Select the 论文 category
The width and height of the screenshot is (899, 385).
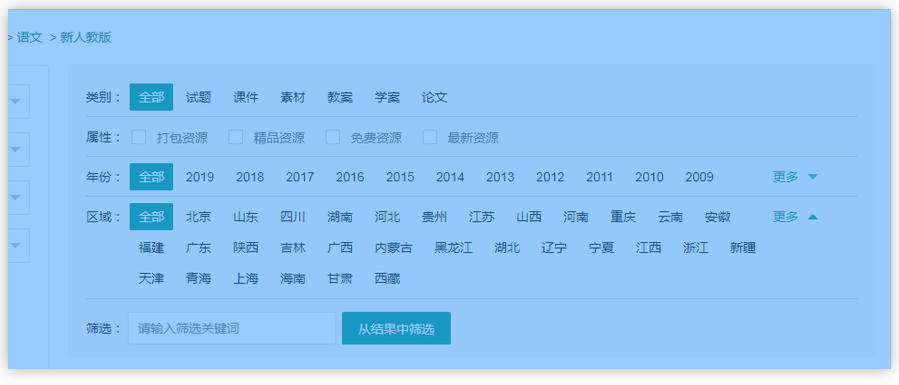point(434,97)
